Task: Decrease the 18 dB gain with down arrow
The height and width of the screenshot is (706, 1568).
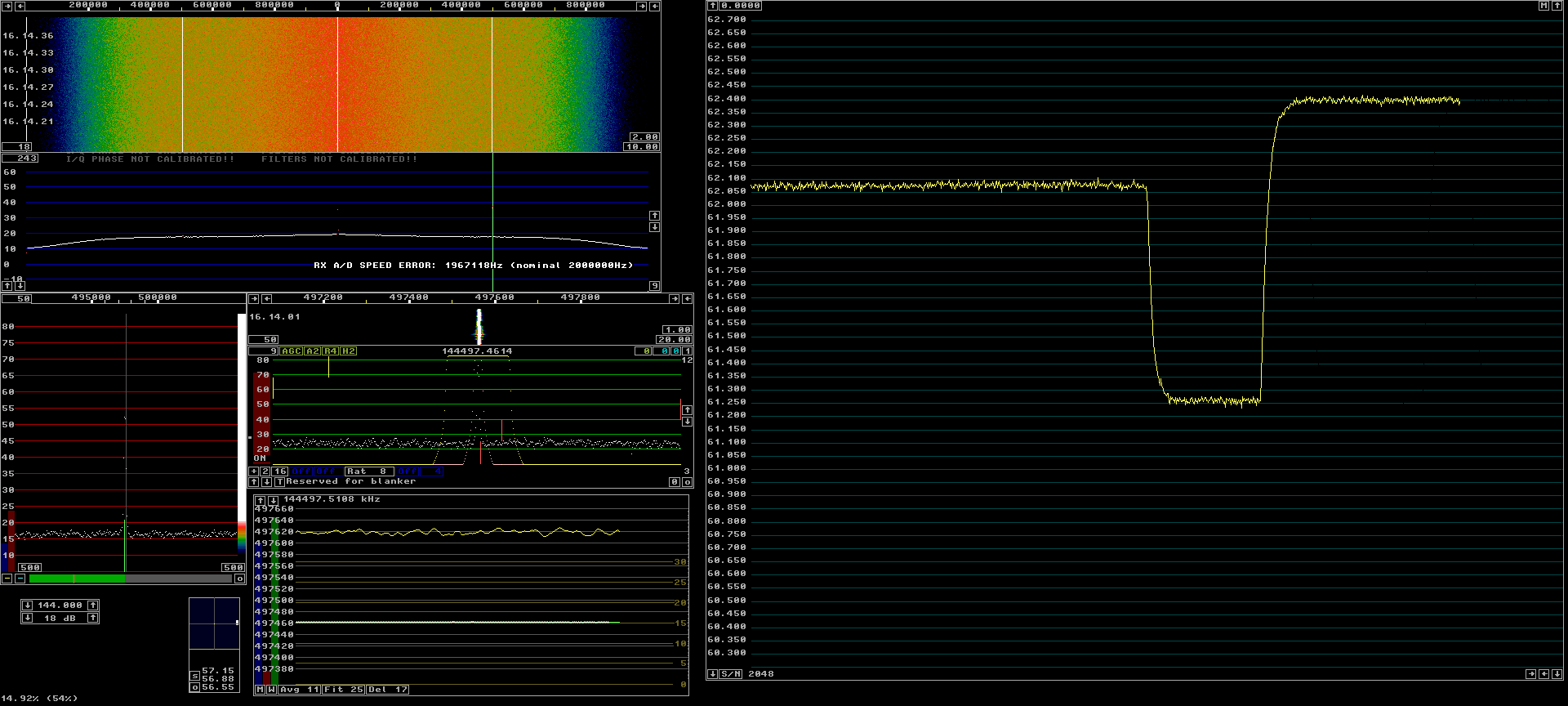Action: click(28, 618)
